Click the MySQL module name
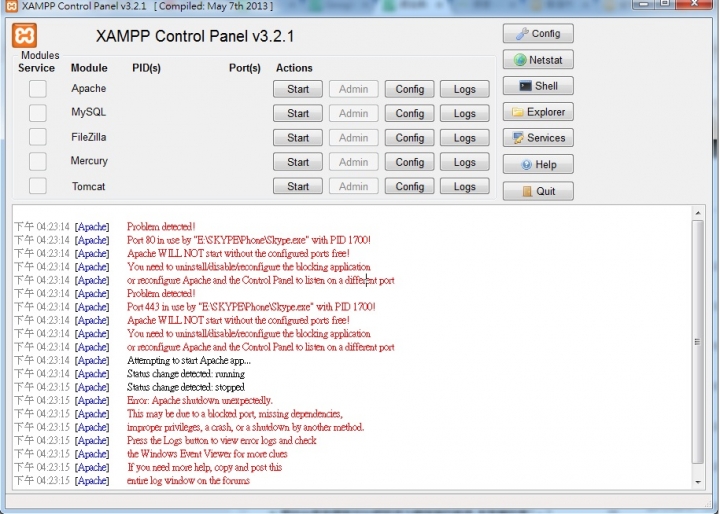Image resolution: width=720 pixels, height=514 pixels. coord(89,112)
